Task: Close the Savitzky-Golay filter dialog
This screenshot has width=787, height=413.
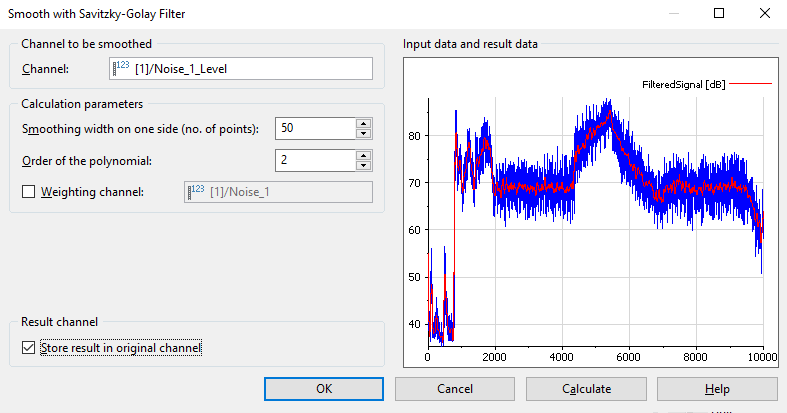Action: (765, 14)
